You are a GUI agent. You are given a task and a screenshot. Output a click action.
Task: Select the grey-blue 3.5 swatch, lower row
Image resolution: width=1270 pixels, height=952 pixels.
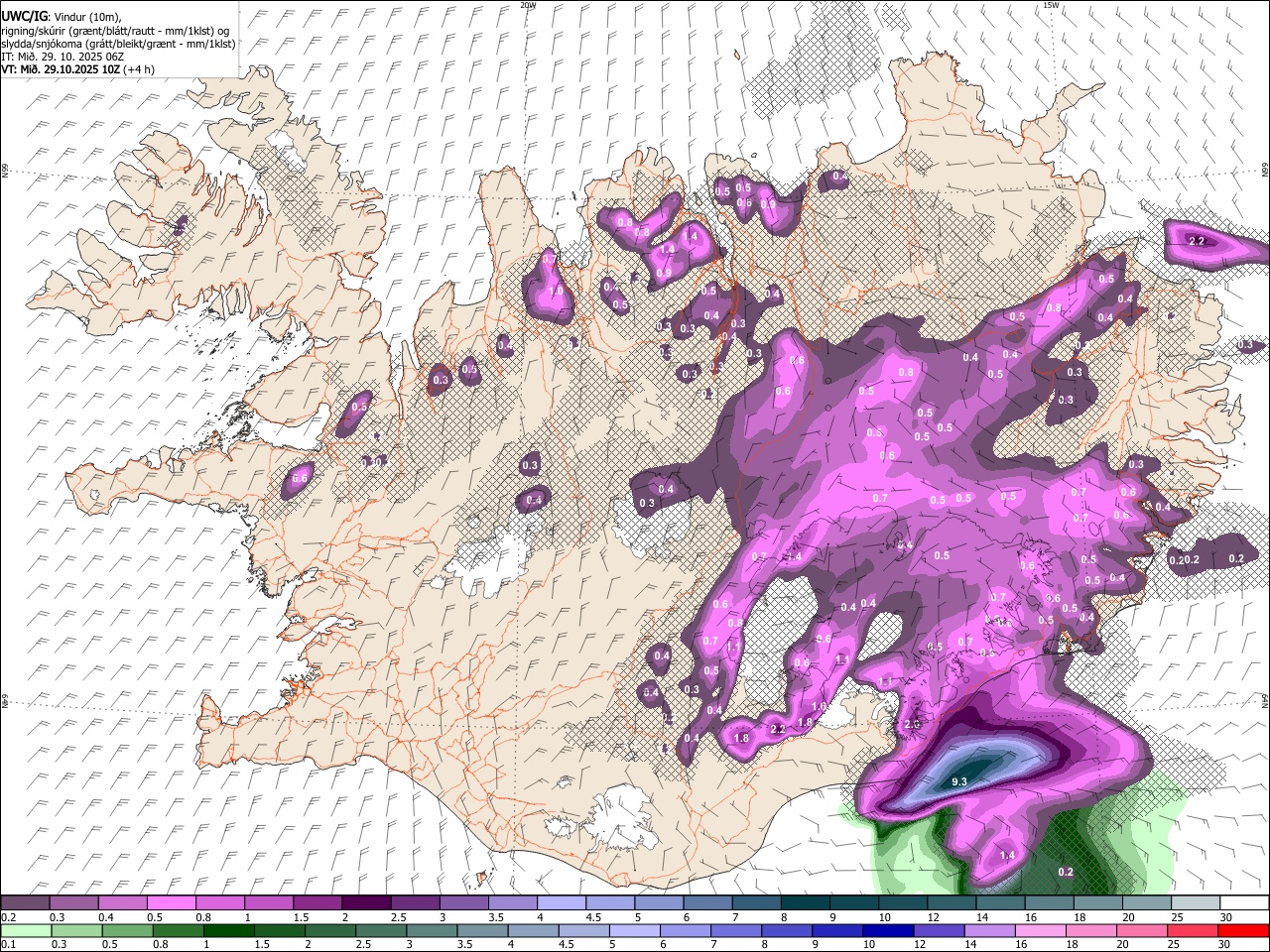[x=481, y=931]
